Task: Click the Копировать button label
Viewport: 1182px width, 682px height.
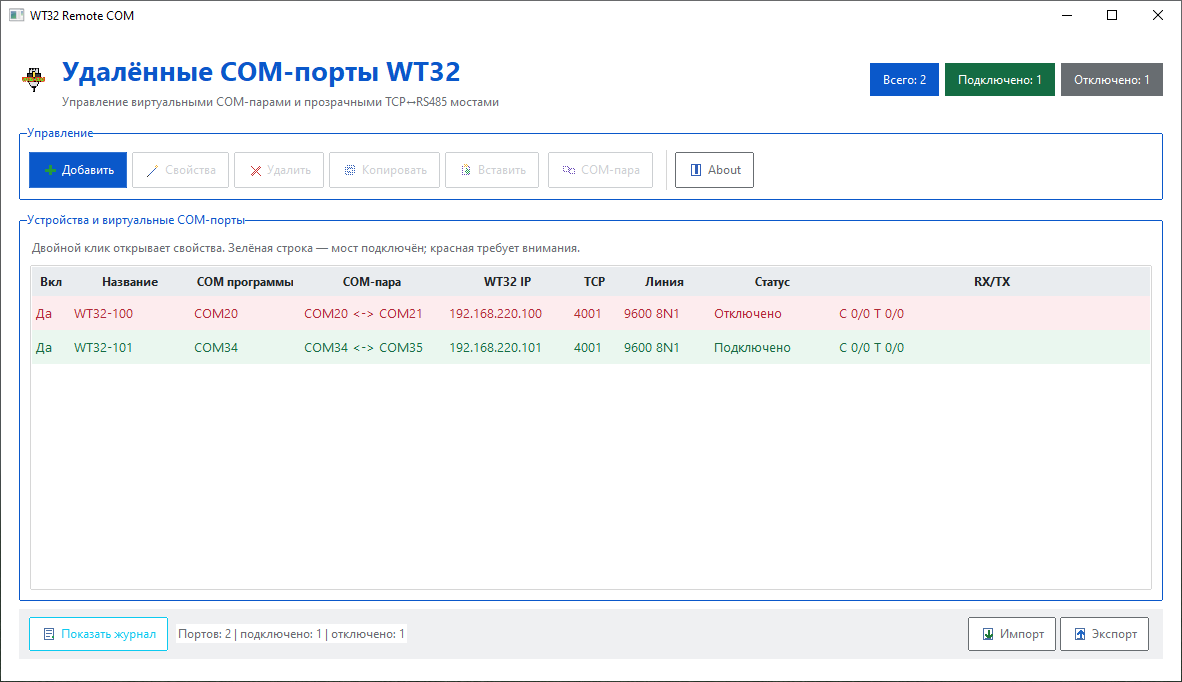Action: point(394,170)
